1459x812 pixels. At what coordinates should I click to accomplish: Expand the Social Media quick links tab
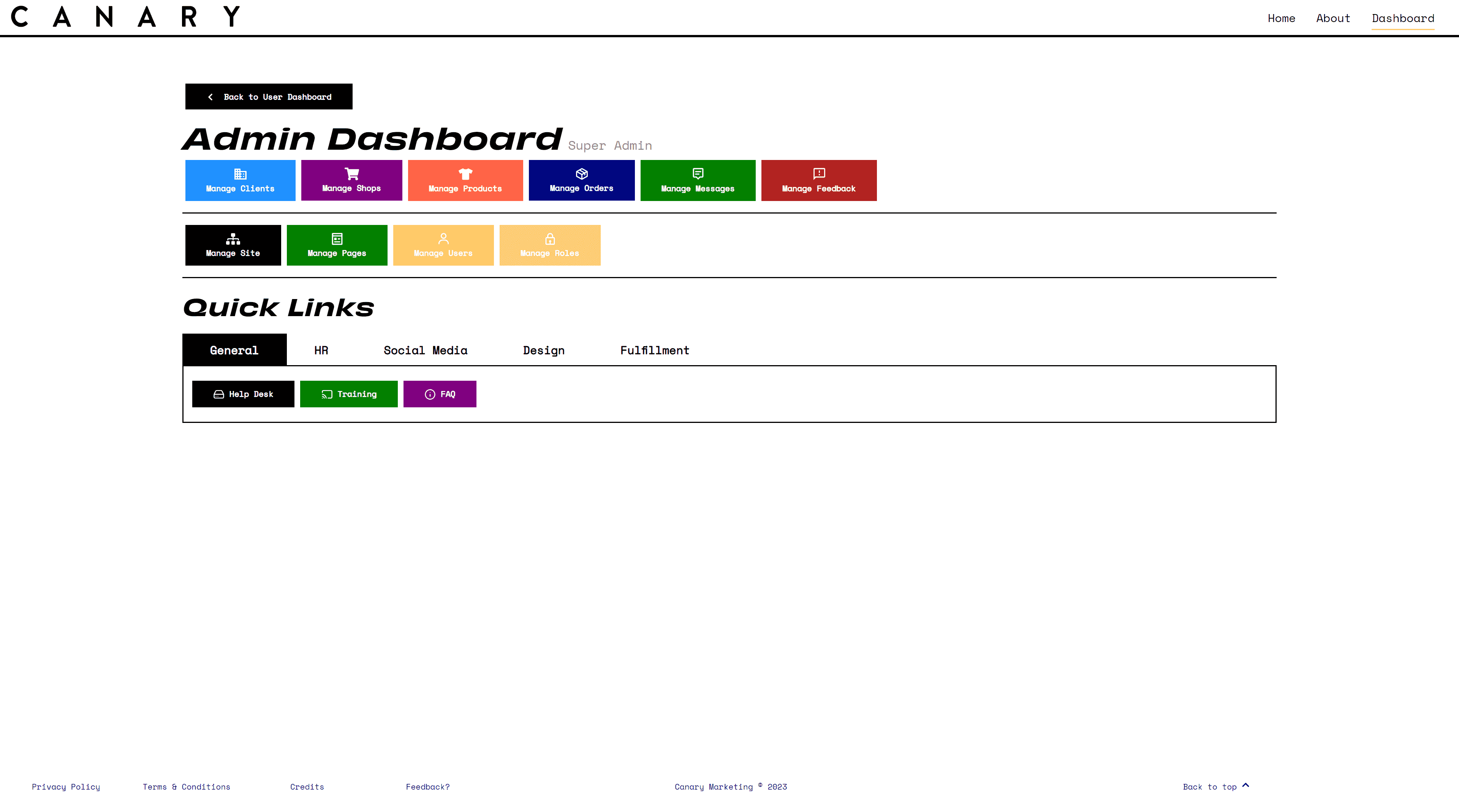pos(425,350)
